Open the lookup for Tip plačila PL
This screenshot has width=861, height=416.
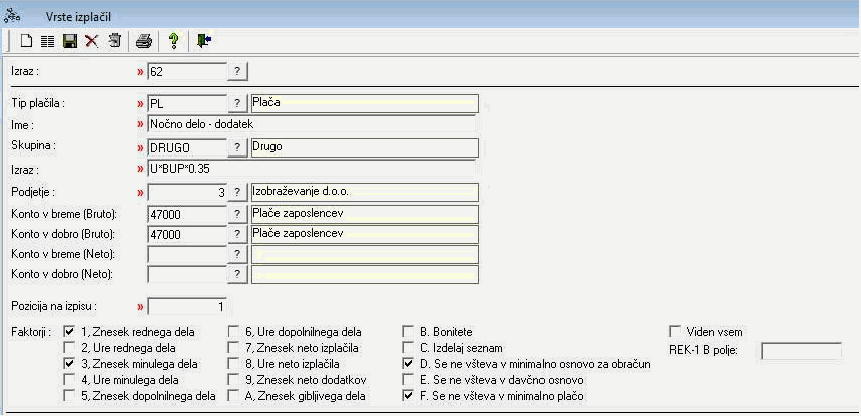tap(237, 103)
